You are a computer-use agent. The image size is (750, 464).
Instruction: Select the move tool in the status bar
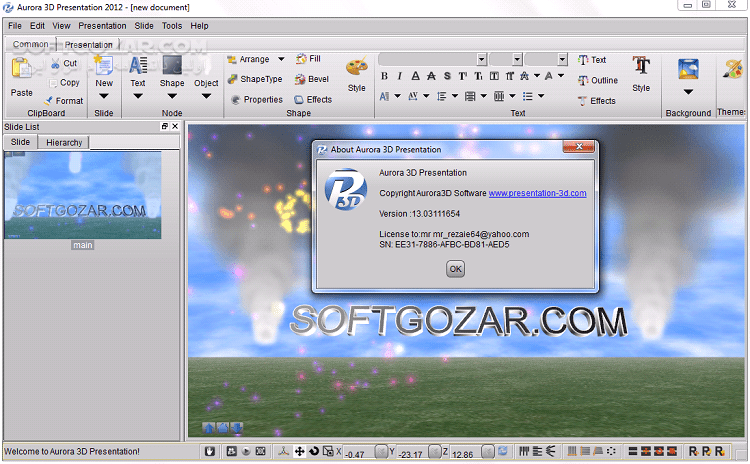point(300,452)
